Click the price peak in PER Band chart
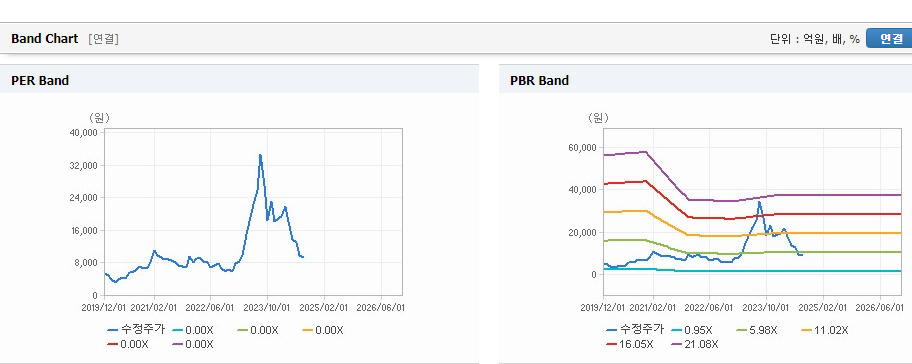 (x=260, y=155)
